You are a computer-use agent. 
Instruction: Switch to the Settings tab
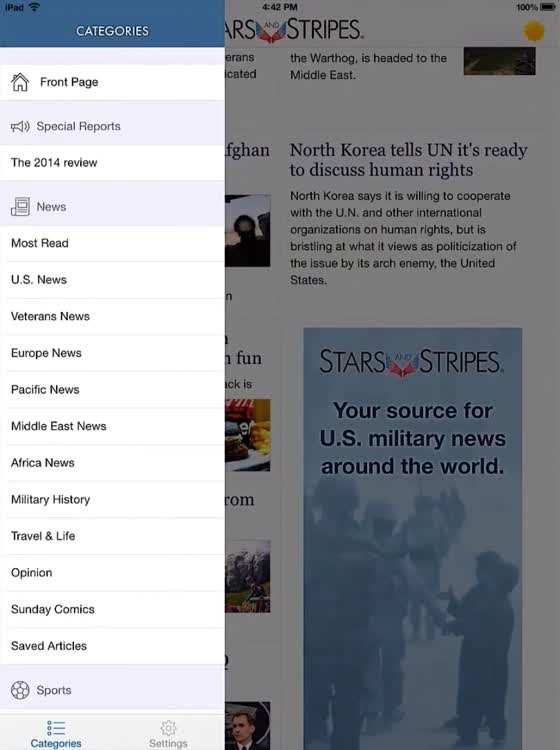point(168,734)
